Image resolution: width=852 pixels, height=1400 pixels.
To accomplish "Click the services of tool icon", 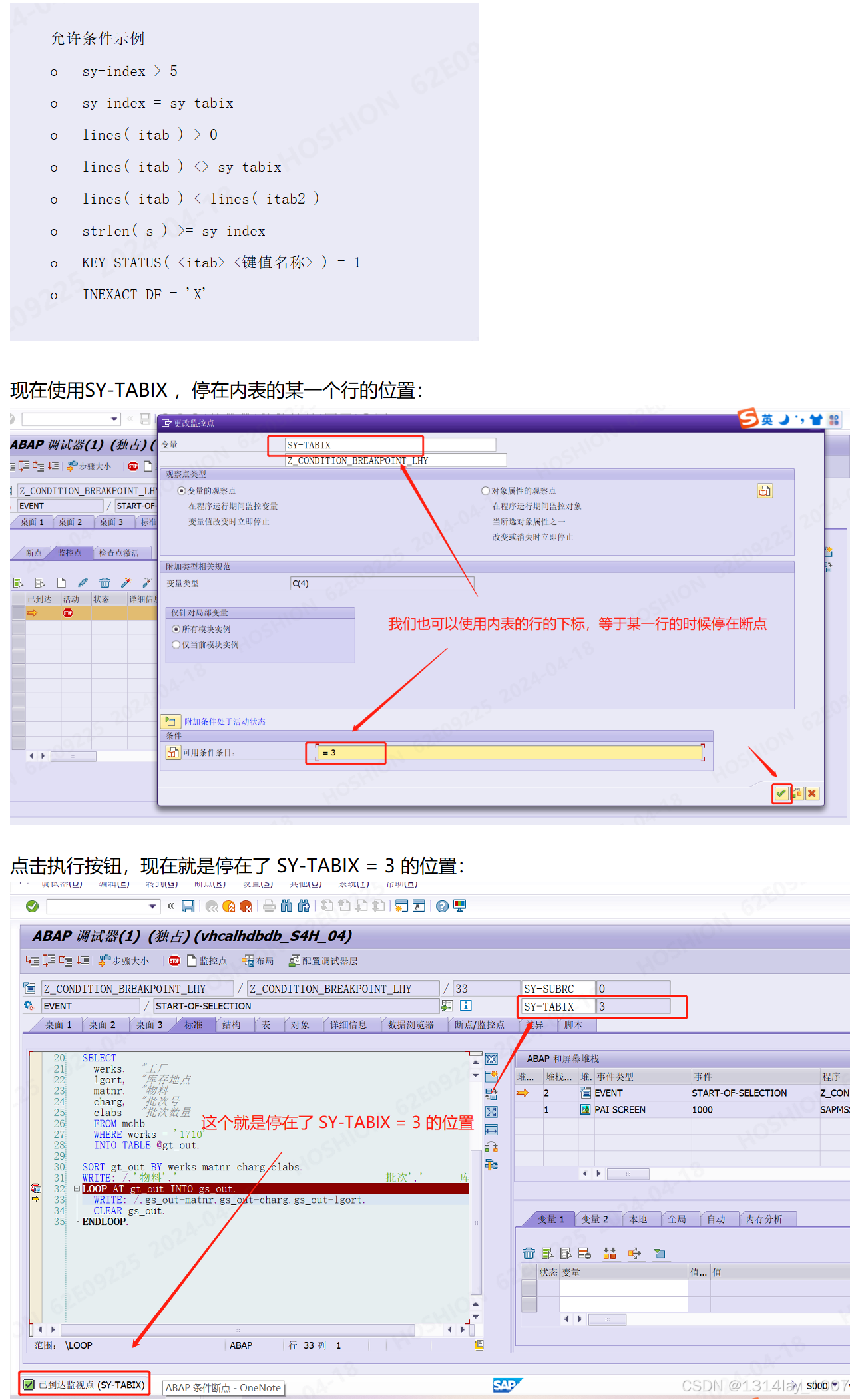I will click(491, 1164).
